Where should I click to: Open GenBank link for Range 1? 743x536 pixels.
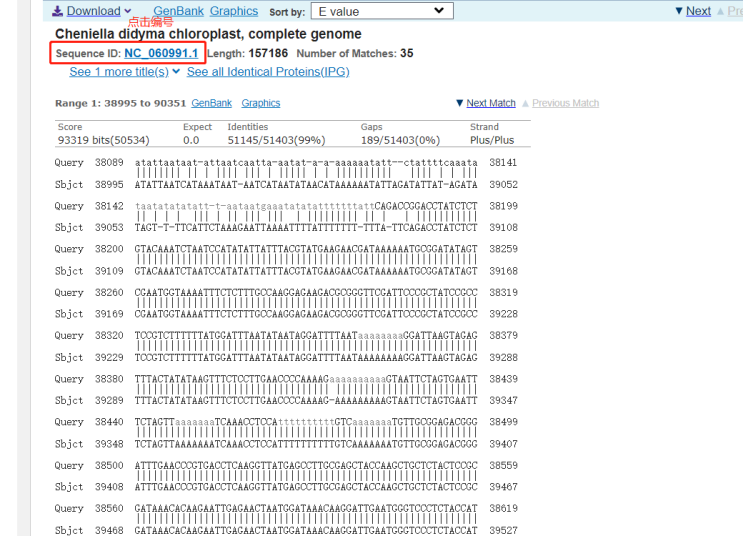pyautogui.click(x=211, y=103)
